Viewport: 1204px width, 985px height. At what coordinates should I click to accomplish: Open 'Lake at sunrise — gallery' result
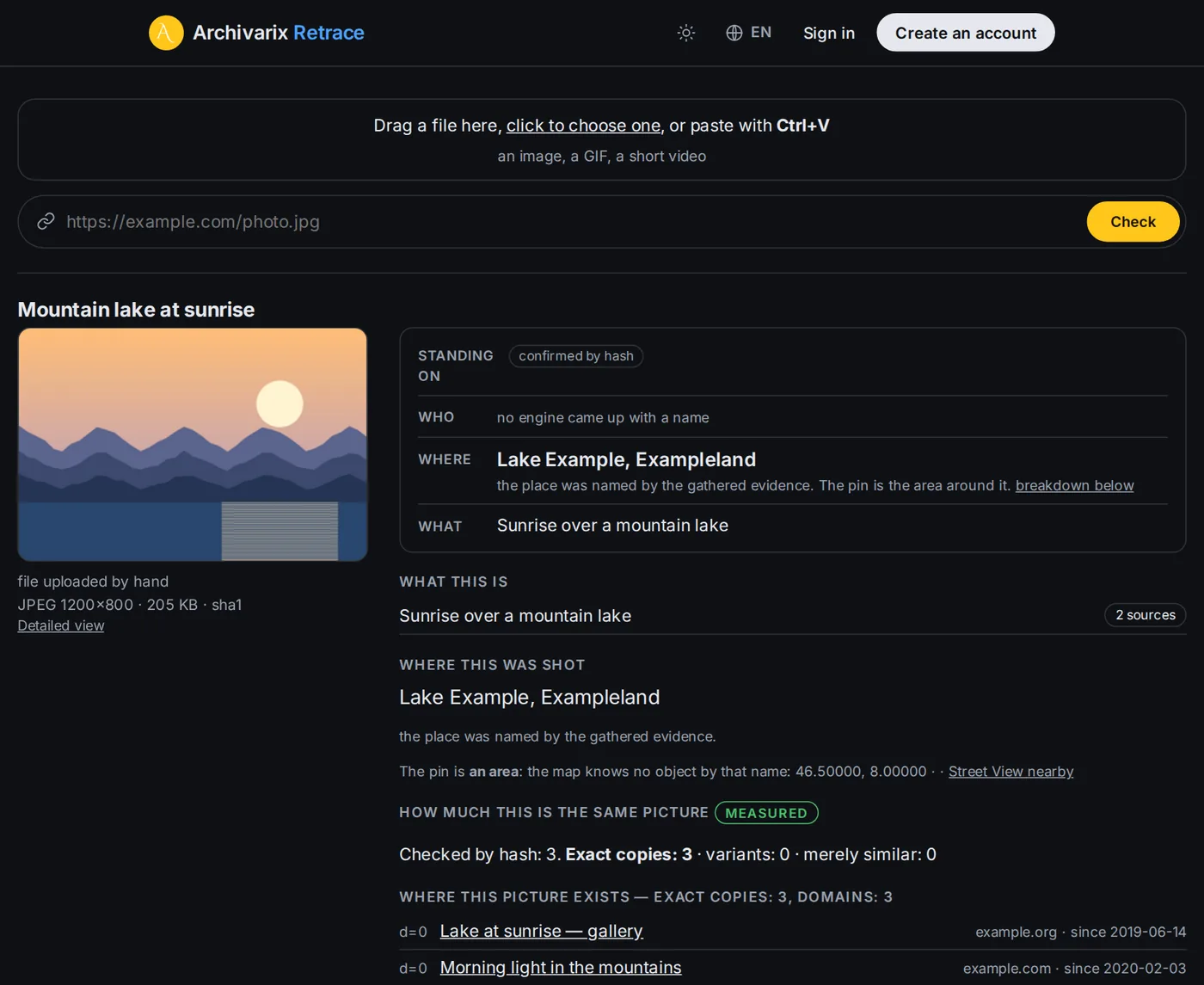542,931
